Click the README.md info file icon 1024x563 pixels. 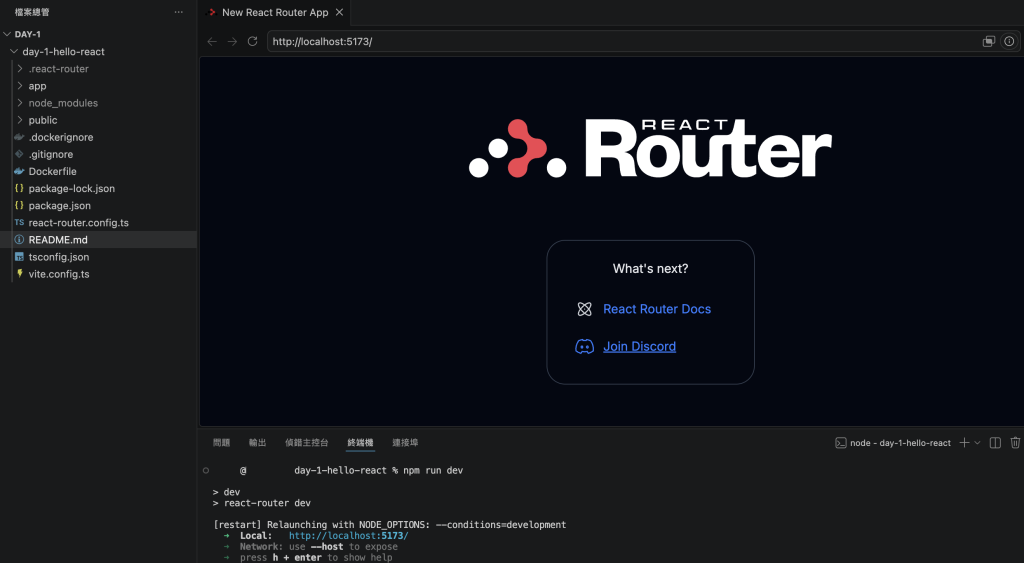[x=19, y=240]
